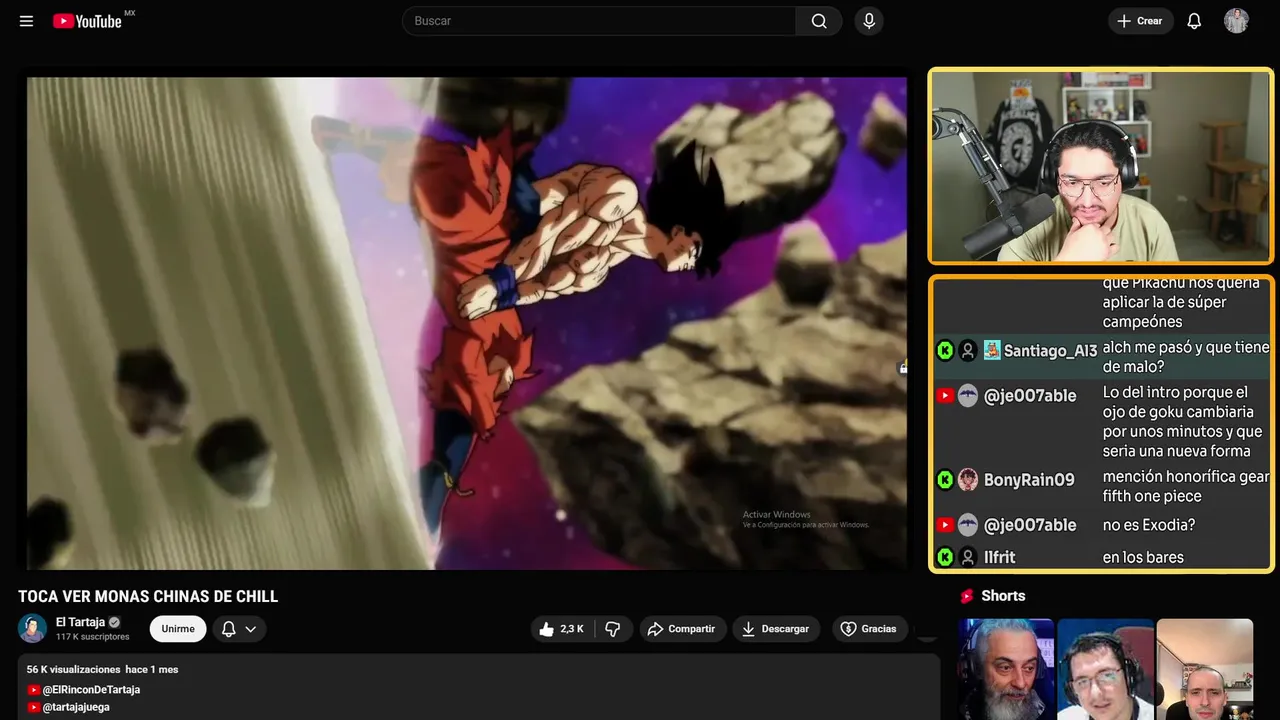Click BonyRain09 username in chat overlay

pyautogui.click(x=1029, y=480)
